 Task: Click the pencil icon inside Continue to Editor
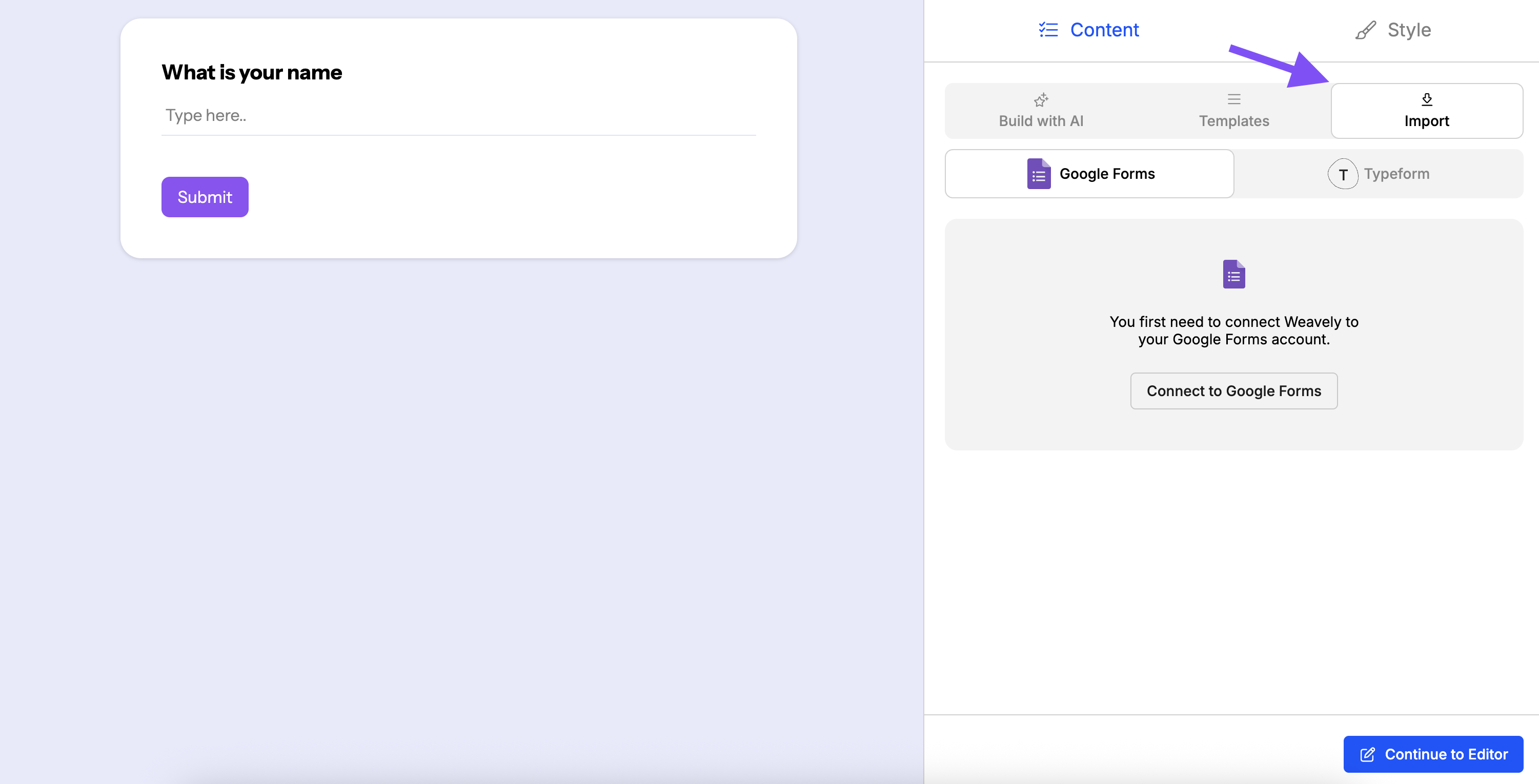point(1368,754)
